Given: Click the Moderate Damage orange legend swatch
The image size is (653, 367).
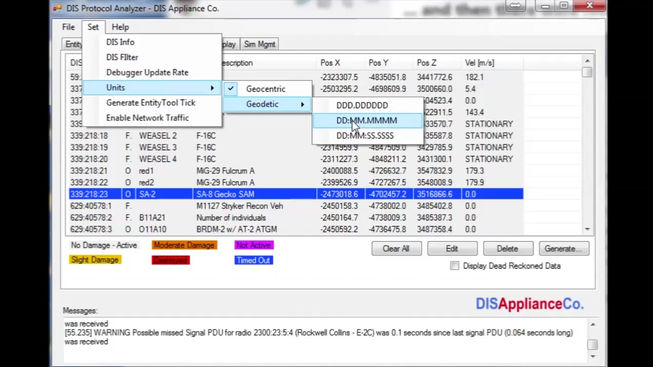Looking at the screenshot, I should pyautogui.click(x=184, y=245).
